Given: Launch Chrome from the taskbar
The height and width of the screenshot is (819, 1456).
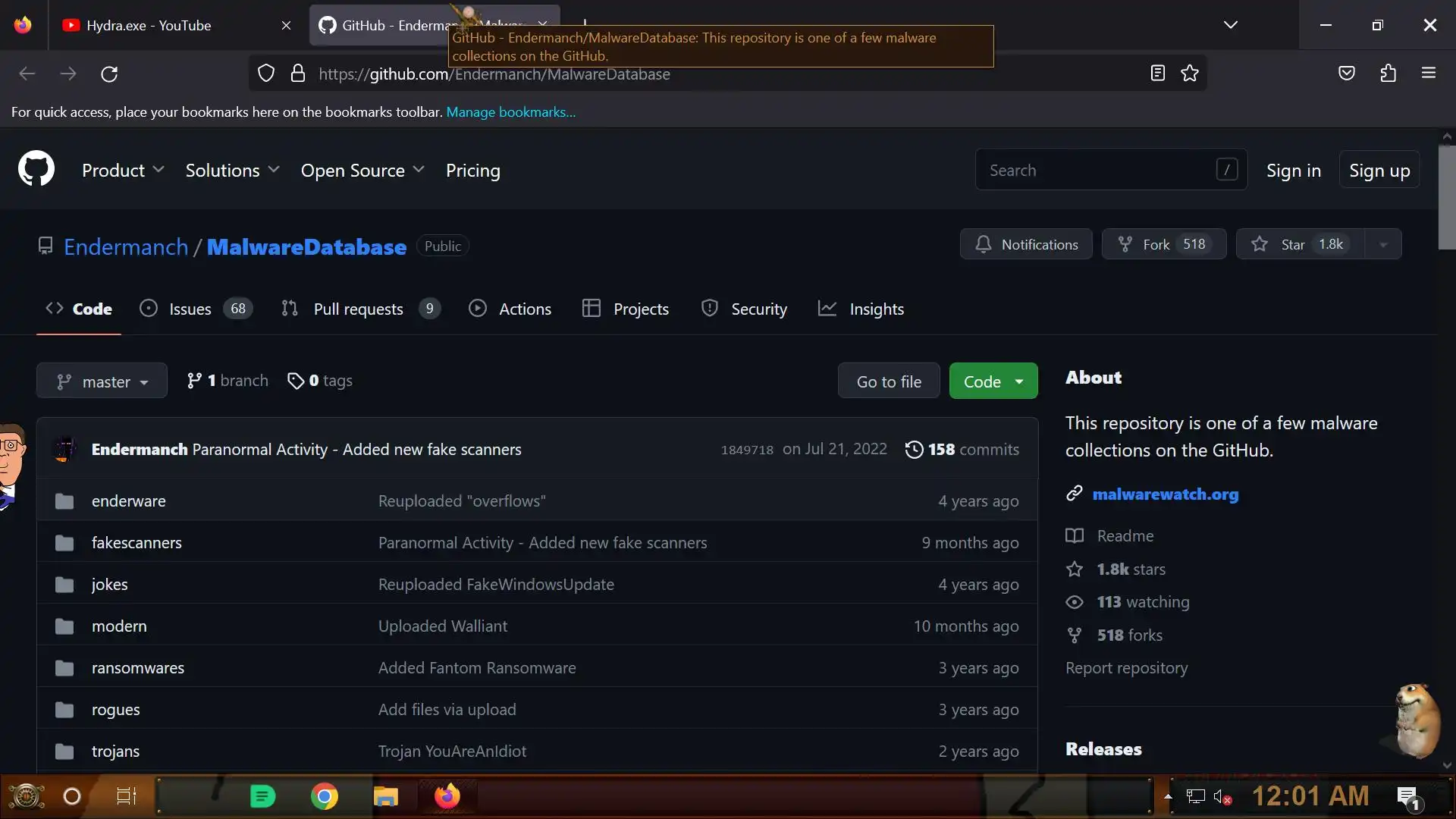Looking at the screenshot, I should click(x=325, y=796).
